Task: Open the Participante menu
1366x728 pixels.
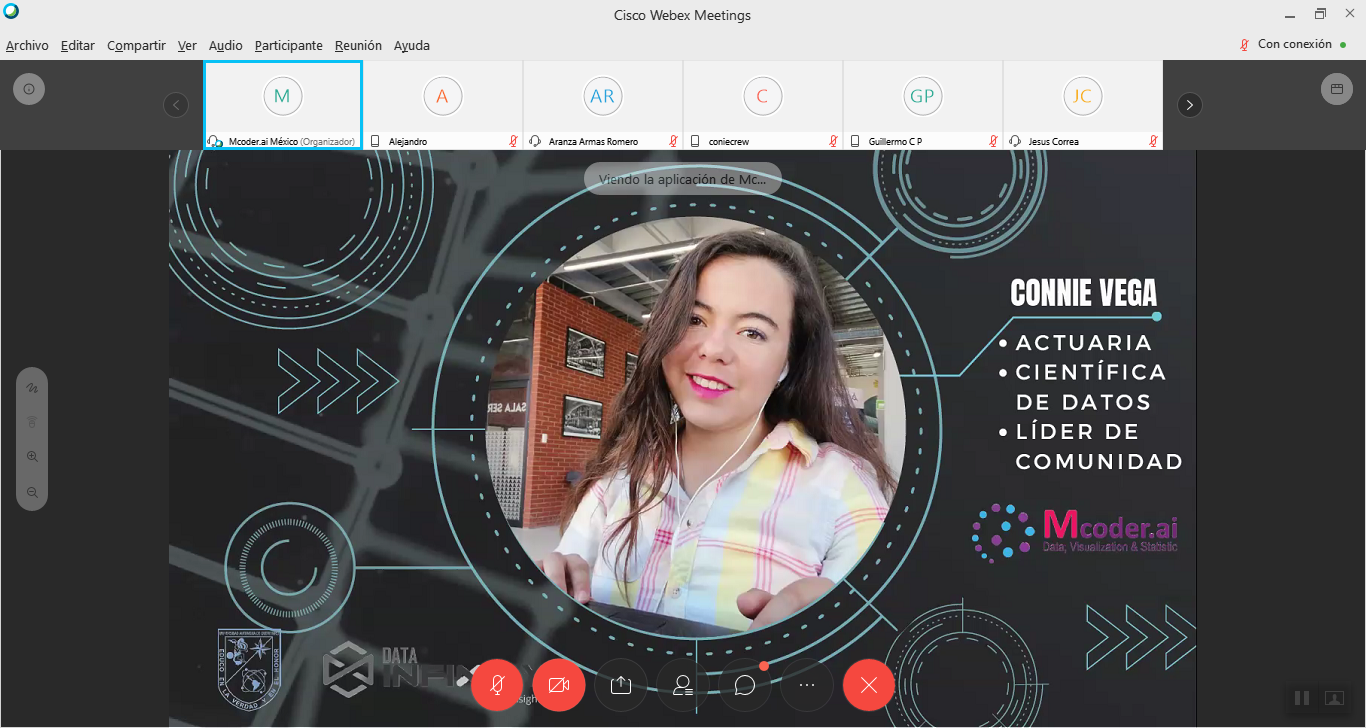Action: 288,45
